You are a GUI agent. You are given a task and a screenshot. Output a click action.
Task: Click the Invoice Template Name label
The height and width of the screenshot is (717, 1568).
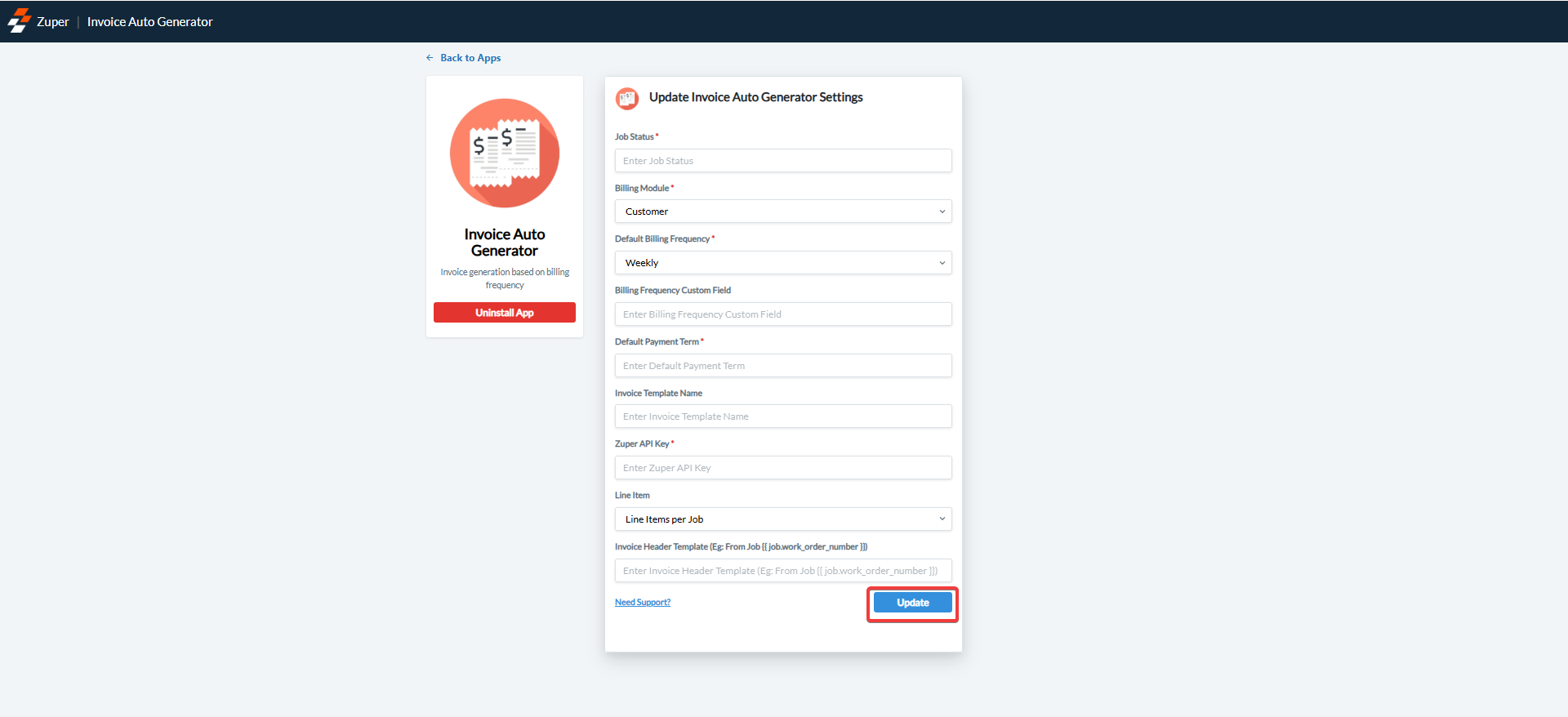[658, 394]
